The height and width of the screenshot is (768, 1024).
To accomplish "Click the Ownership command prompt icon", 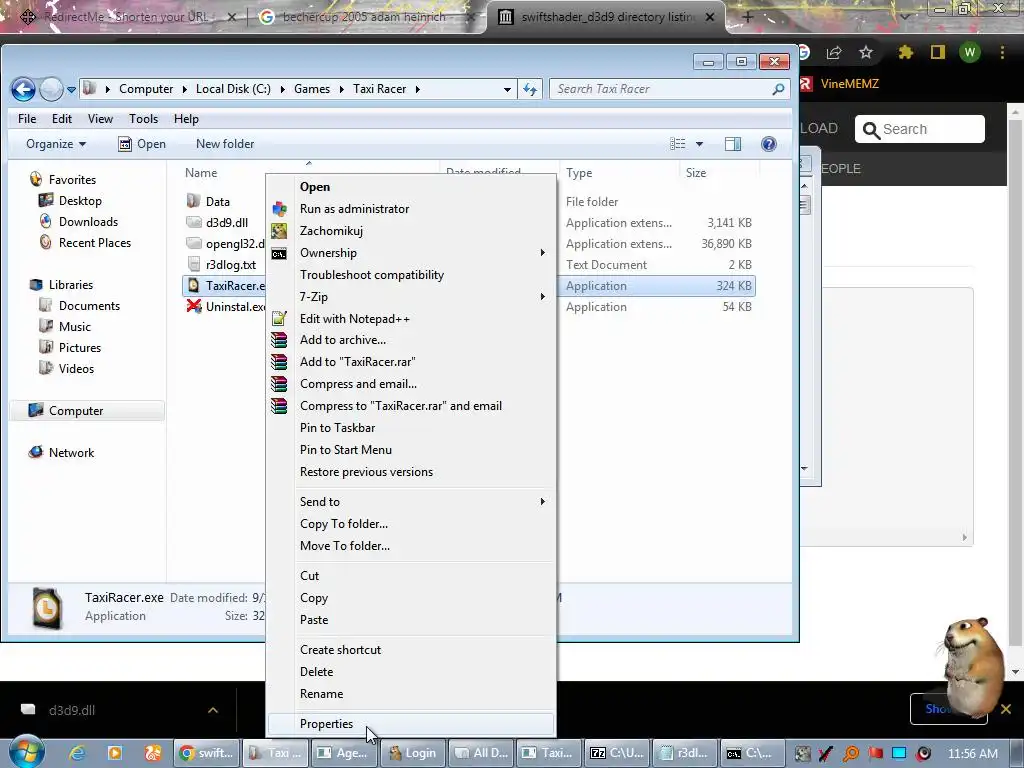I will 280,253.
